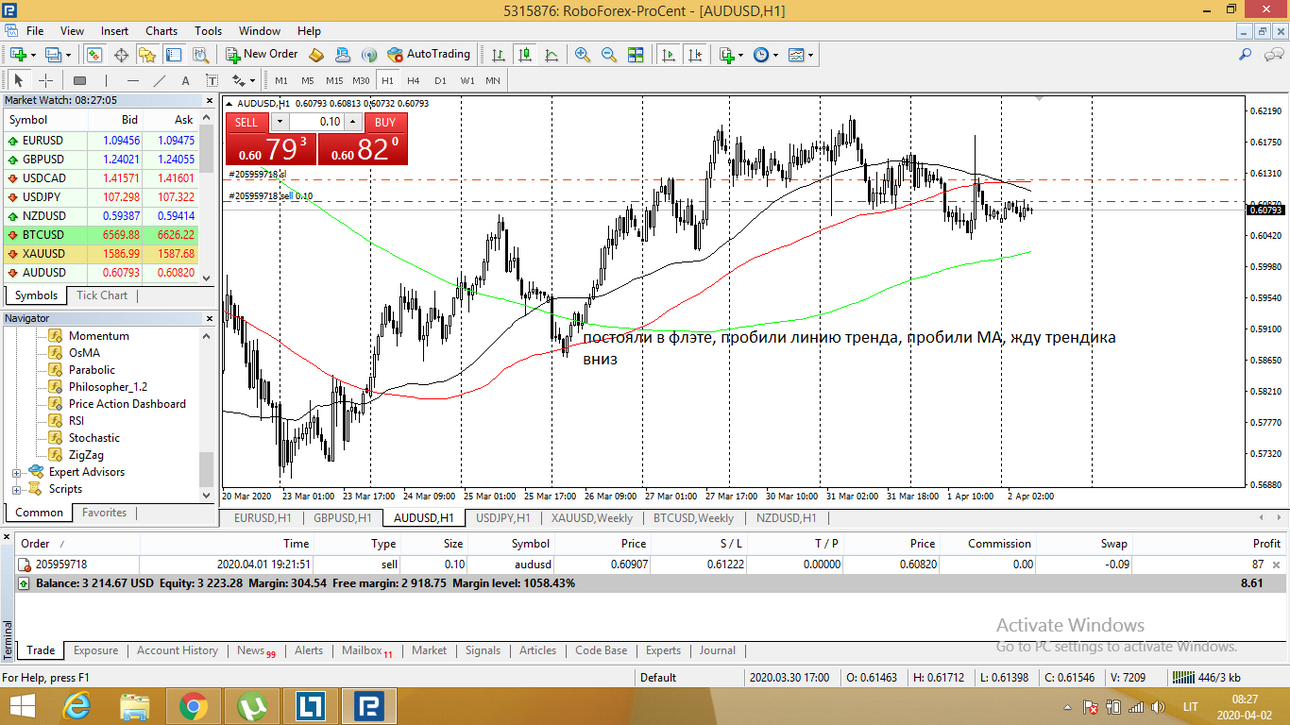The height and width of the screenshot is (725, 1290).
Task: Switch to the Tick Chart tab
Action: [x=102, y=295]
